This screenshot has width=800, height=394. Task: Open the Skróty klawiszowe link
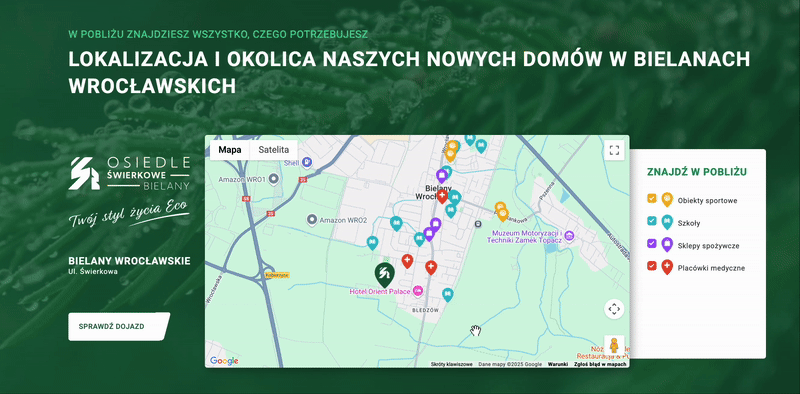[452, 364]
